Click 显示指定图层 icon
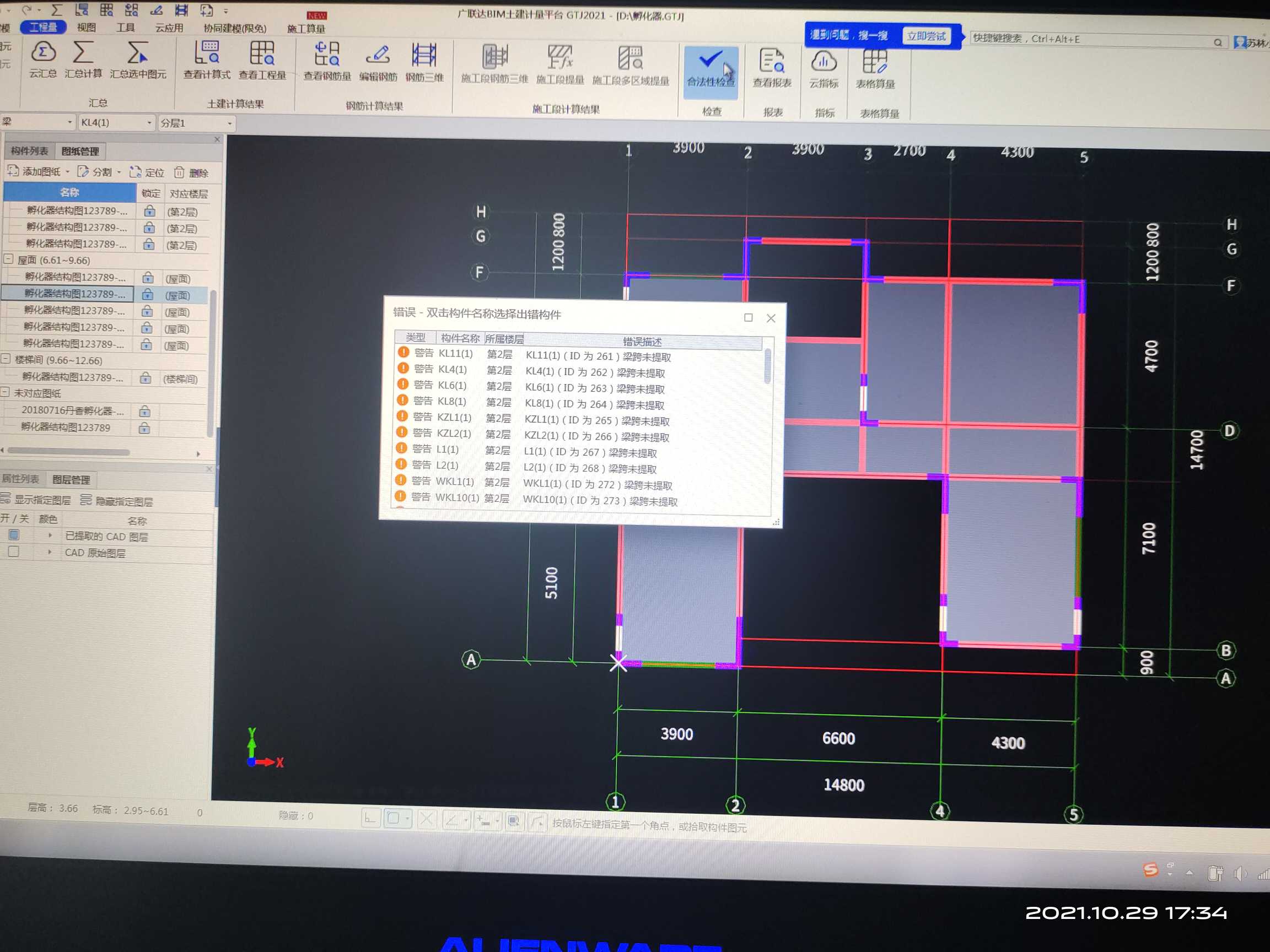This screenshot has height=952, width=1270. (x=6, y=498)
